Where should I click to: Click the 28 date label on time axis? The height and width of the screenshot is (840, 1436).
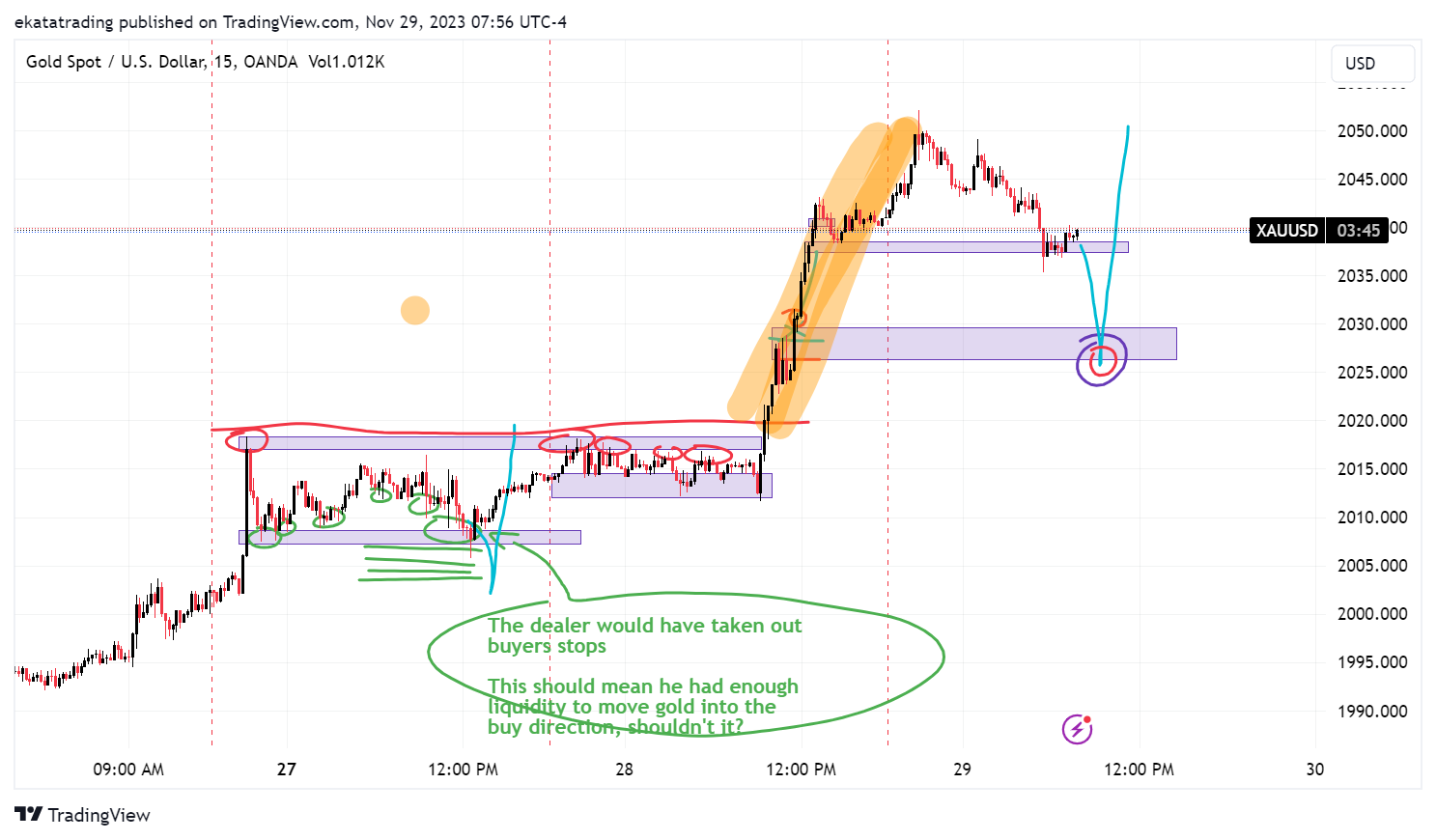625,770
